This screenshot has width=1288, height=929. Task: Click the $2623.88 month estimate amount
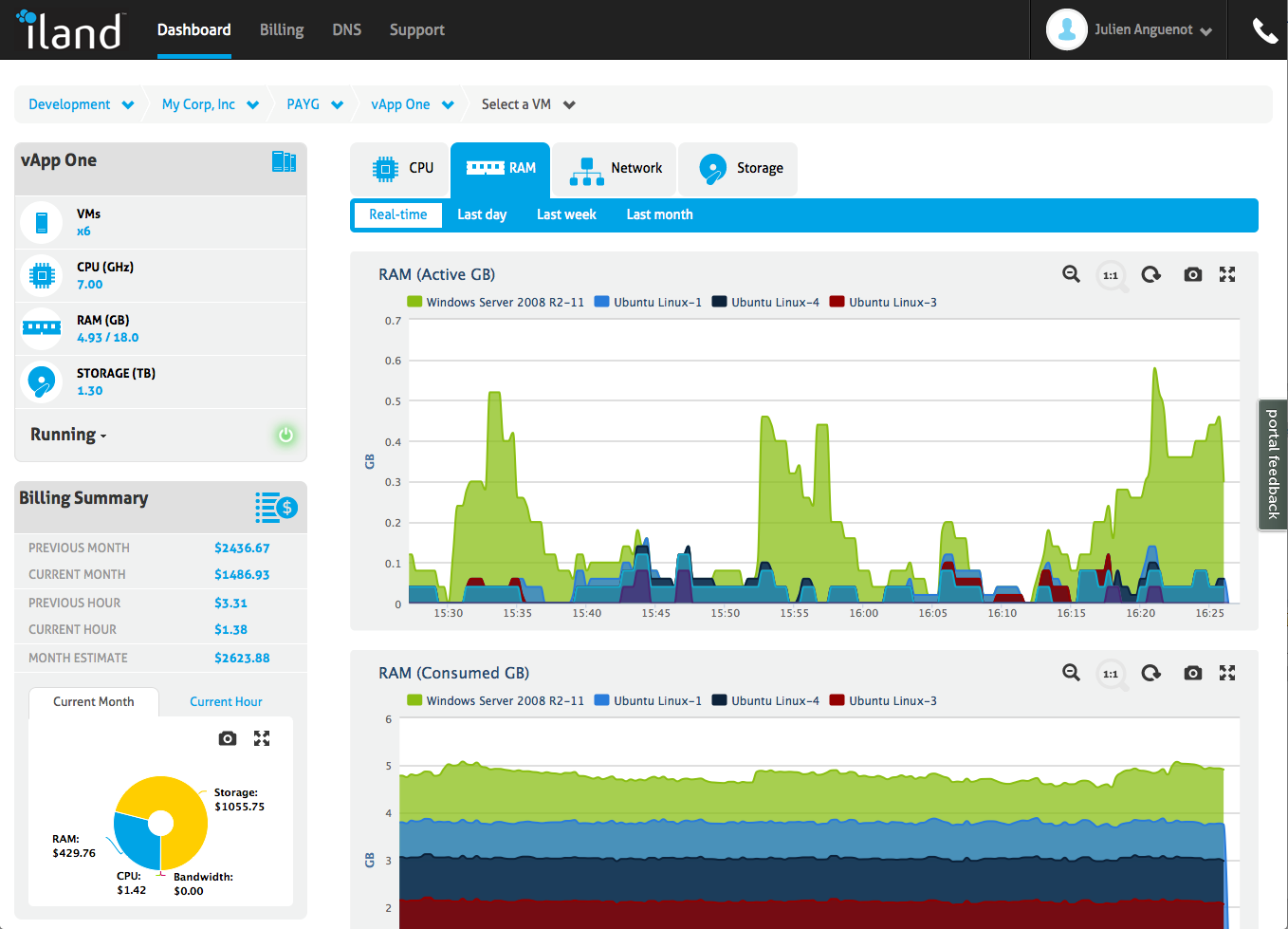coord(242,659)
